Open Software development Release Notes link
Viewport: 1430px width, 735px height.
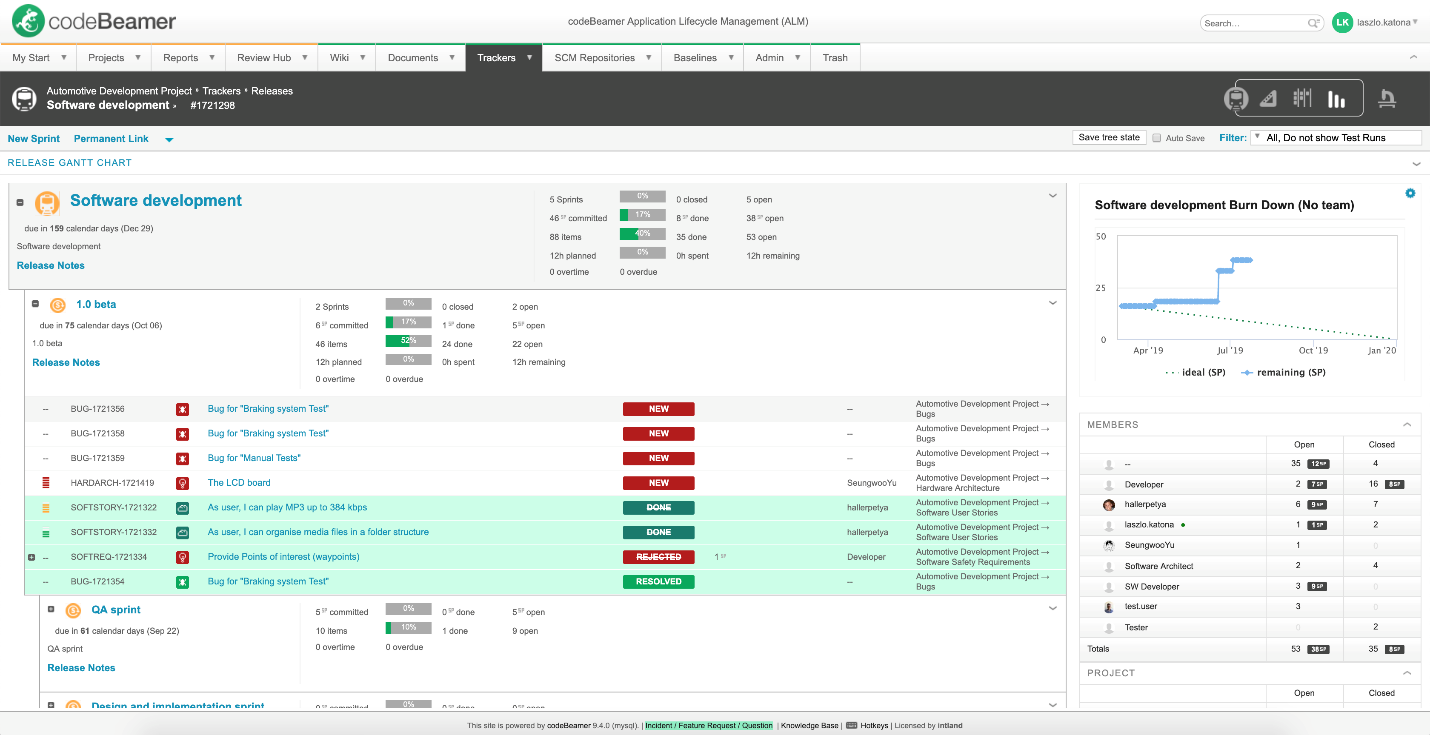pyautogui.click(x=51, y=266)
